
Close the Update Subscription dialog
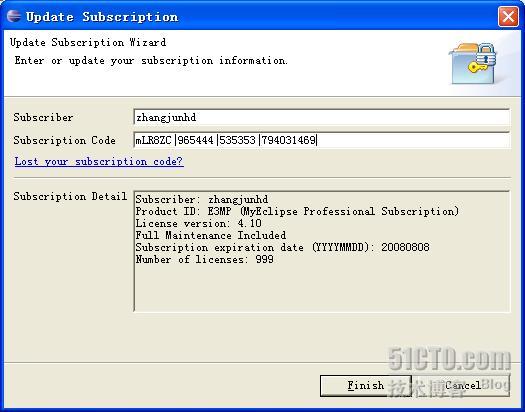click(x=508, y=16)
